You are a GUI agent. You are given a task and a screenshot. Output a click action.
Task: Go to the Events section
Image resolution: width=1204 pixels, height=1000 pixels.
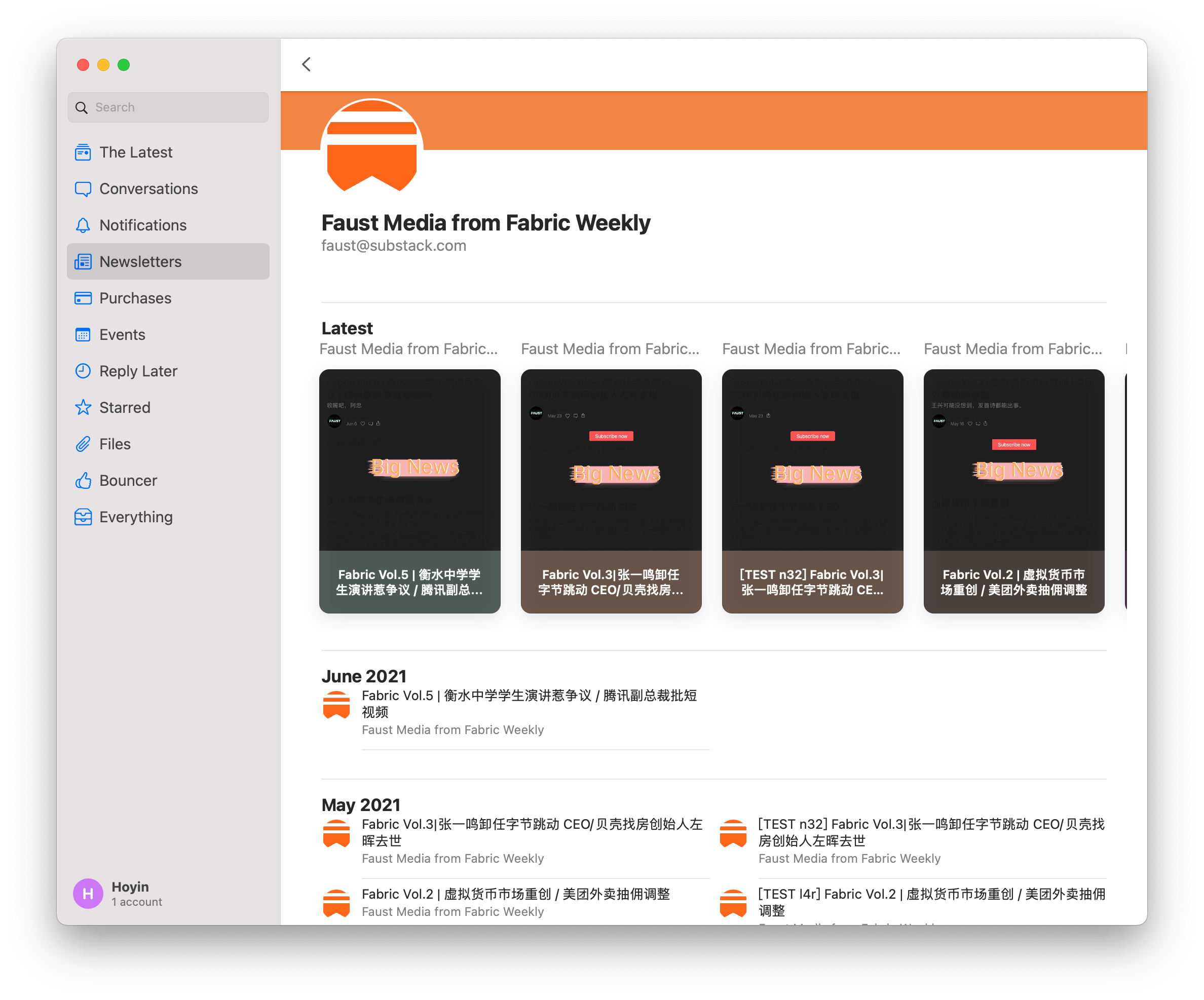(x=122, y=335)
